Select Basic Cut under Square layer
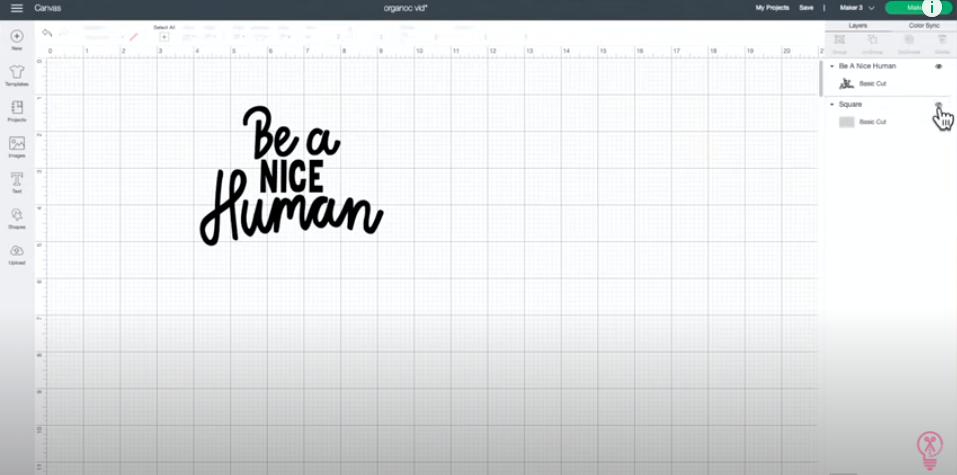Screen dimensions: 957x475 (872, 122)
